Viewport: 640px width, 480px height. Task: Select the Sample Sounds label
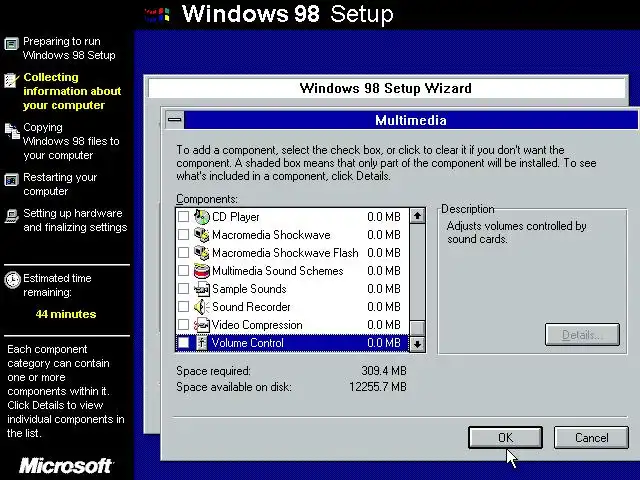click(249, 289)
